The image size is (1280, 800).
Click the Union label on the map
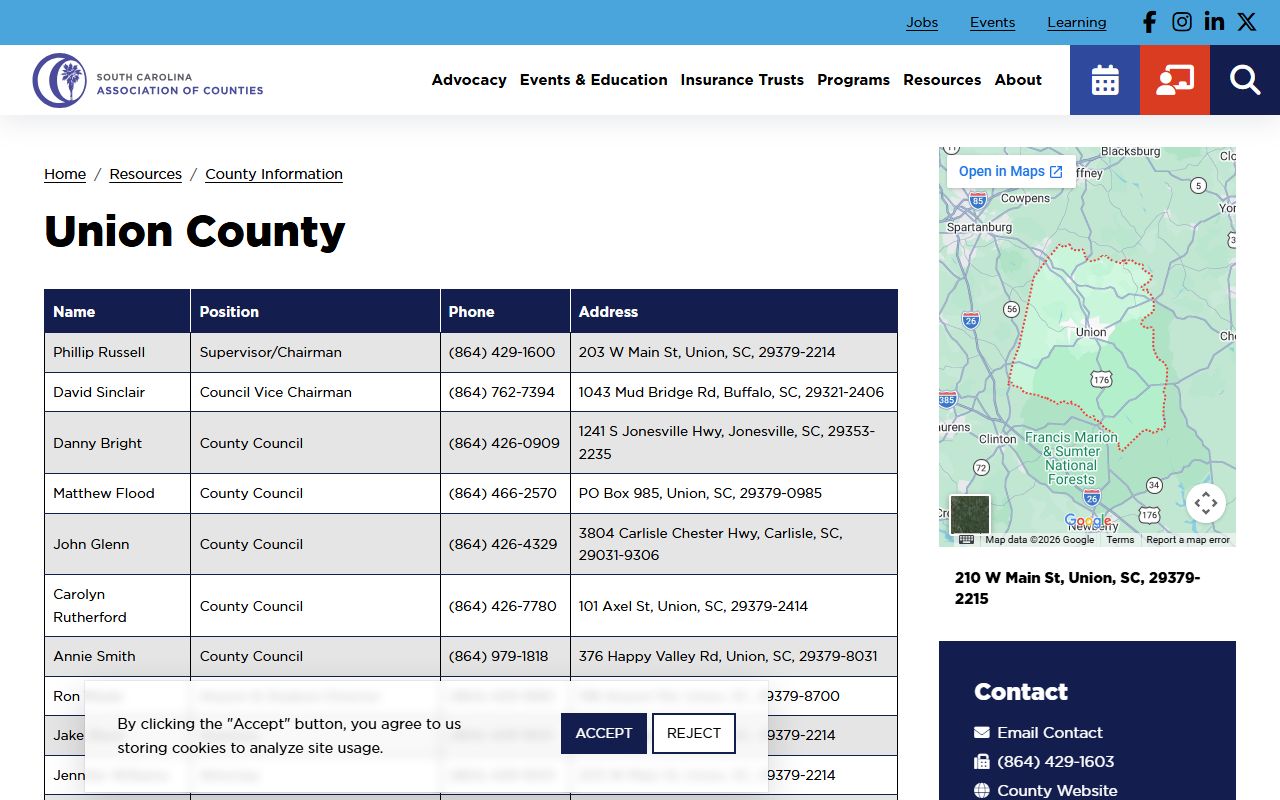tap(1091, 332)
